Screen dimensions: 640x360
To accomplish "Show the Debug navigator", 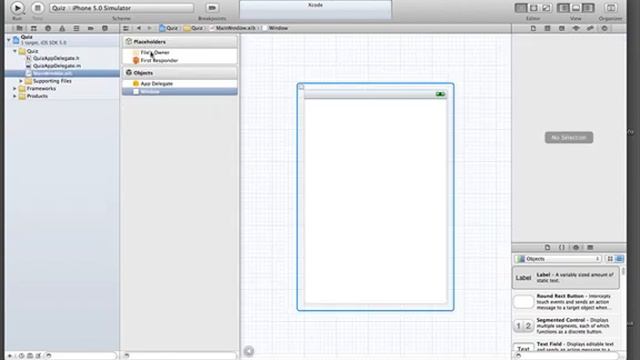I will click(x=76, y=28).
